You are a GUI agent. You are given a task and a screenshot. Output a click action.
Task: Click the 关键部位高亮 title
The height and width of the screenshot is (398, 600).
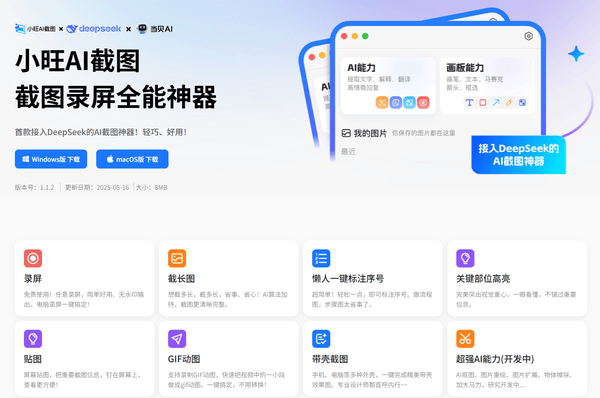[x=483, y=279]
